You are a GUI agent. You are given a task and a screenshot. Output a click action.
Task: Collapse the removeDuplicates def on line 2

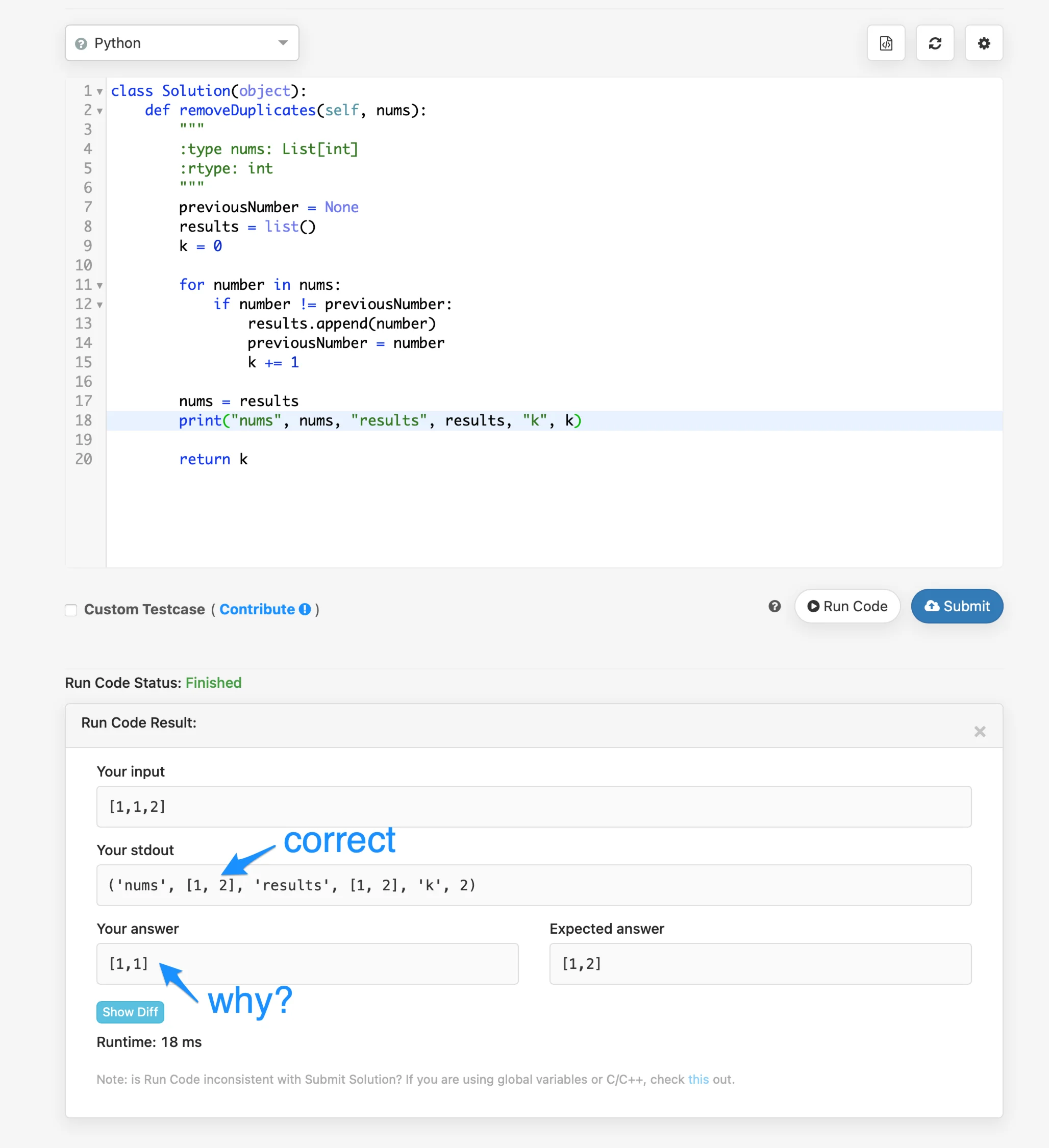(x=99, y=111)
